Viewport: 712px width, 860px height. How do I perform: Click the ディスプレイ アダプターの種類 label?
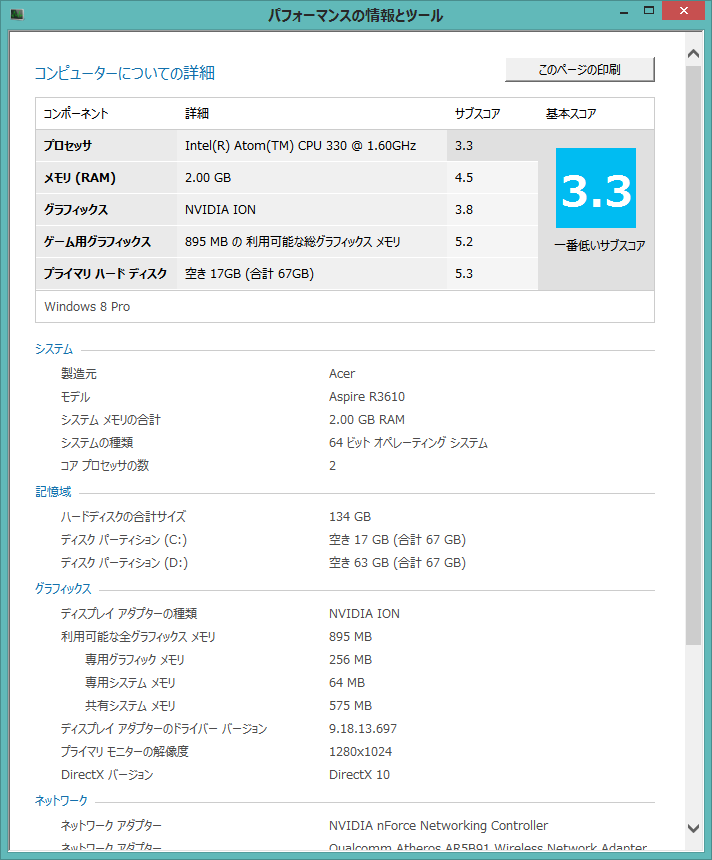(129, 614)
